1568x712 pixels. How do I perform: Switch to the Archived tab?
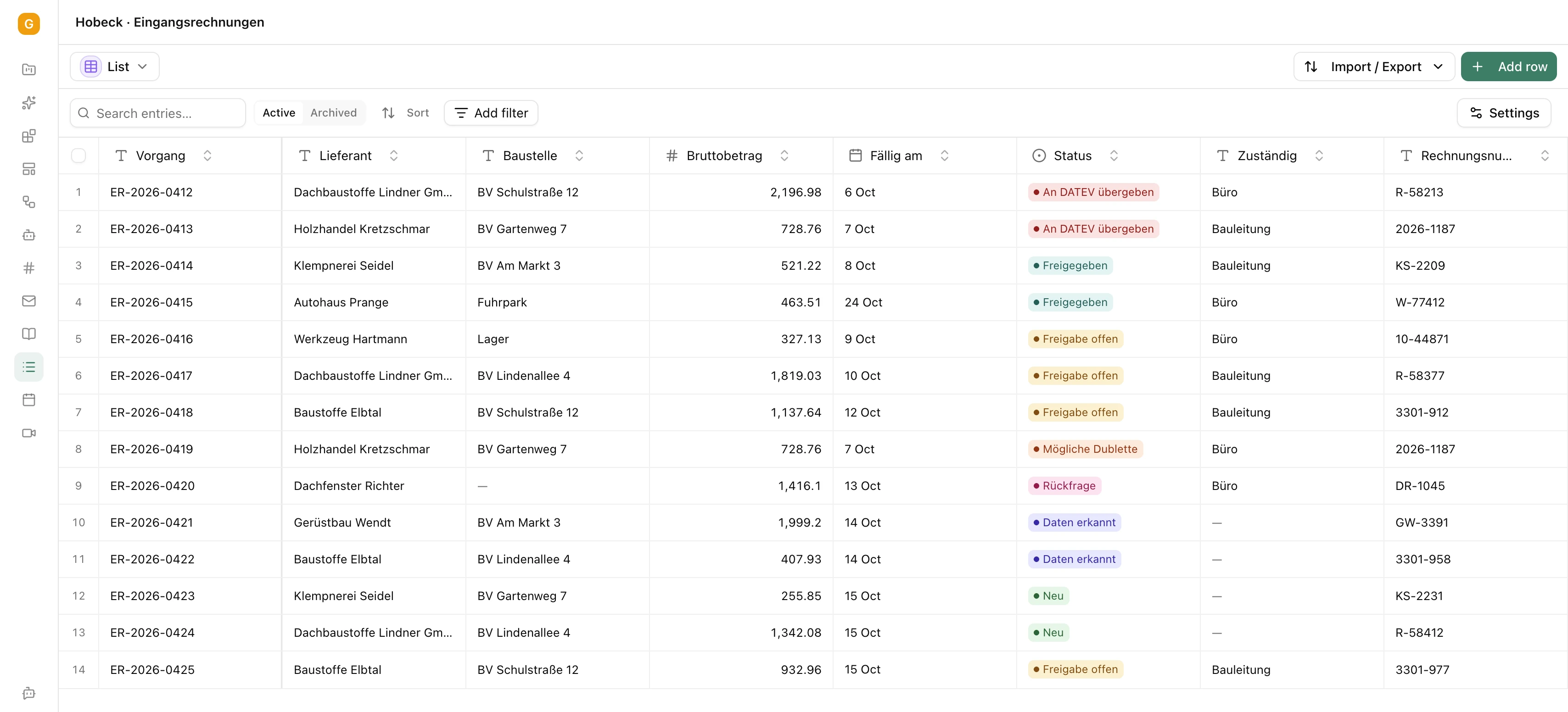click(334, 112)
